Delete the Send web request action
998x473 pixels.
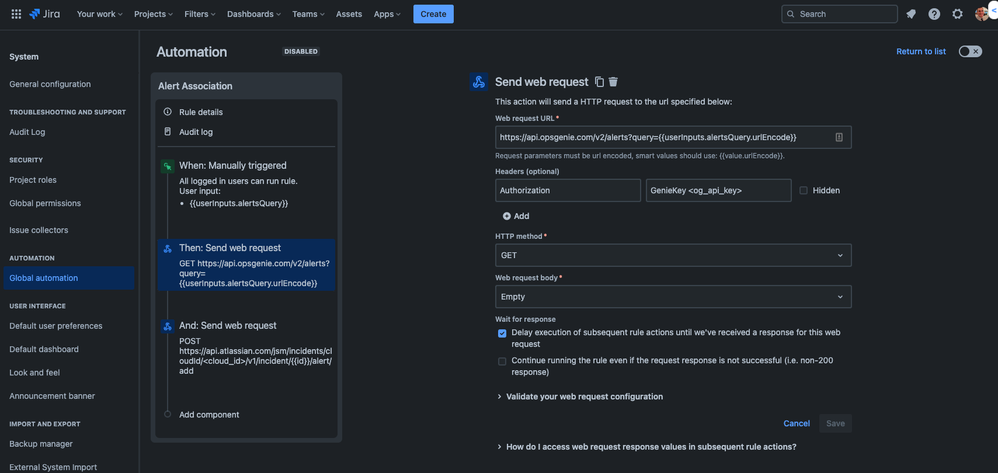point(613,81)
